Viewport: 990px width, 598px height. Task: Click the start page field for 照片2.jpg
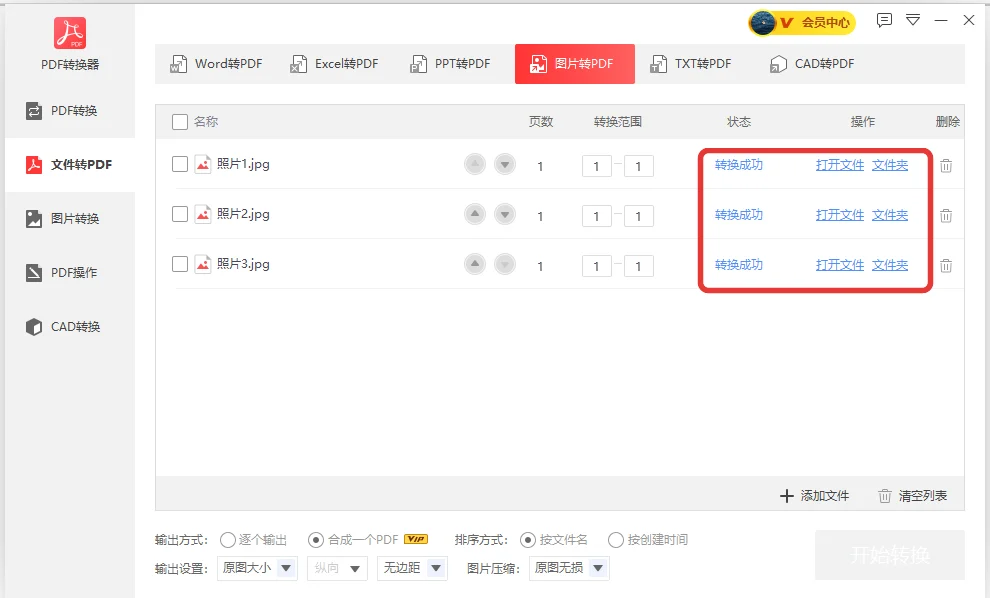(597, 216)
